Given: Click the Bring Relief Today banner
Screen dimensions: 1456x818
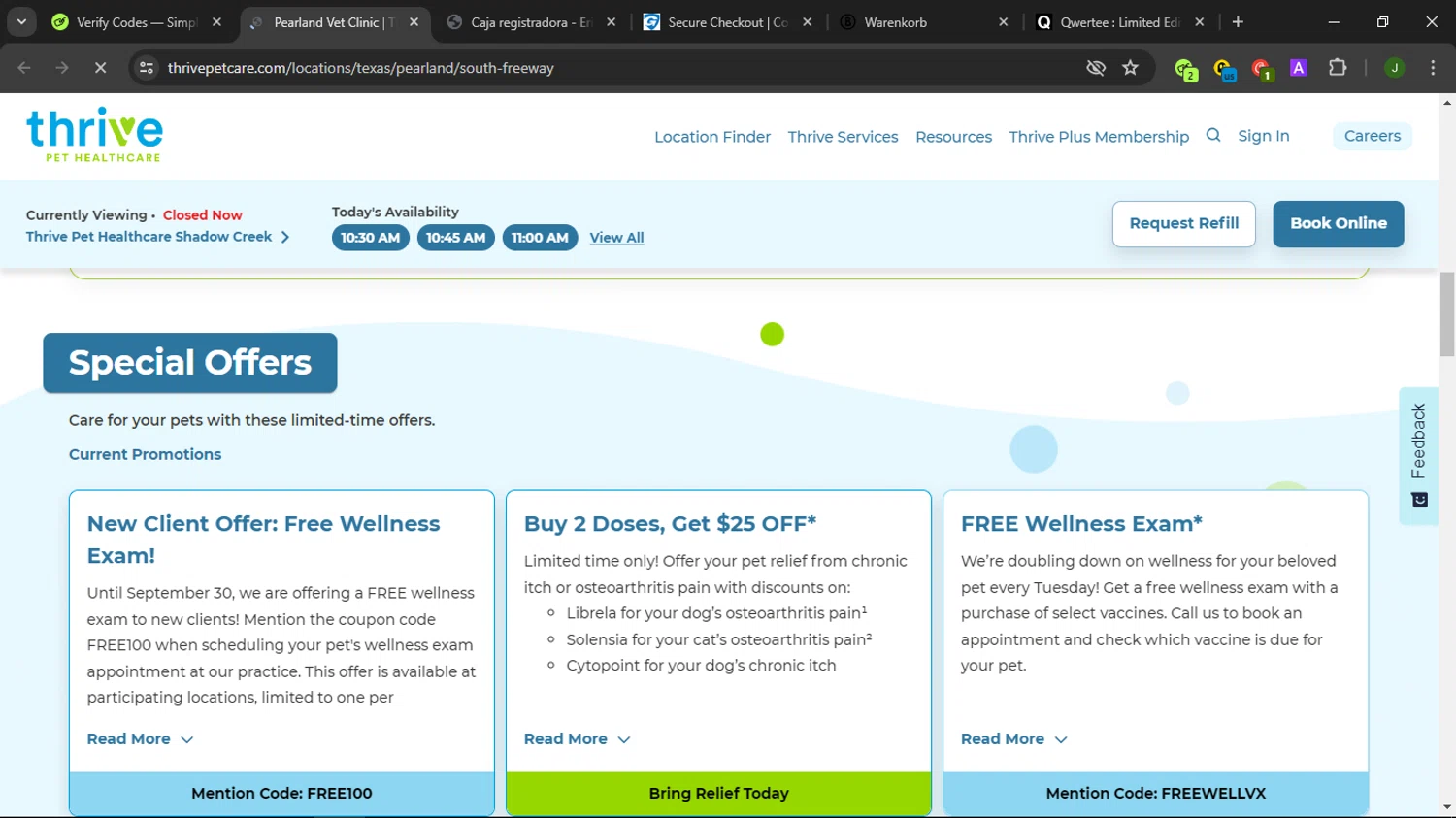Looking at the screenshot, I should click(718, 793).
